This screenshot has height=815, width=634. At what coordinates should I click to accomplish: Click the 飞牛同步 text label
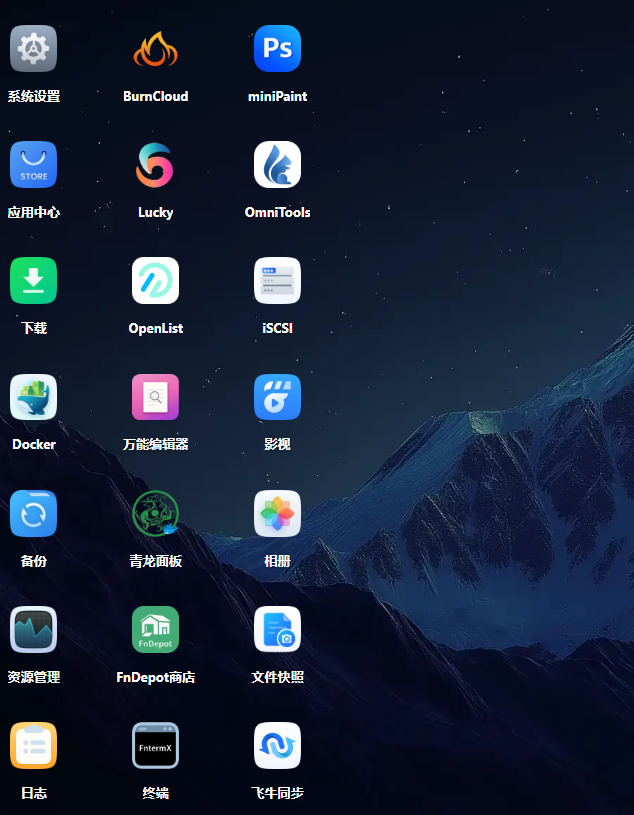tap(278, 793)
